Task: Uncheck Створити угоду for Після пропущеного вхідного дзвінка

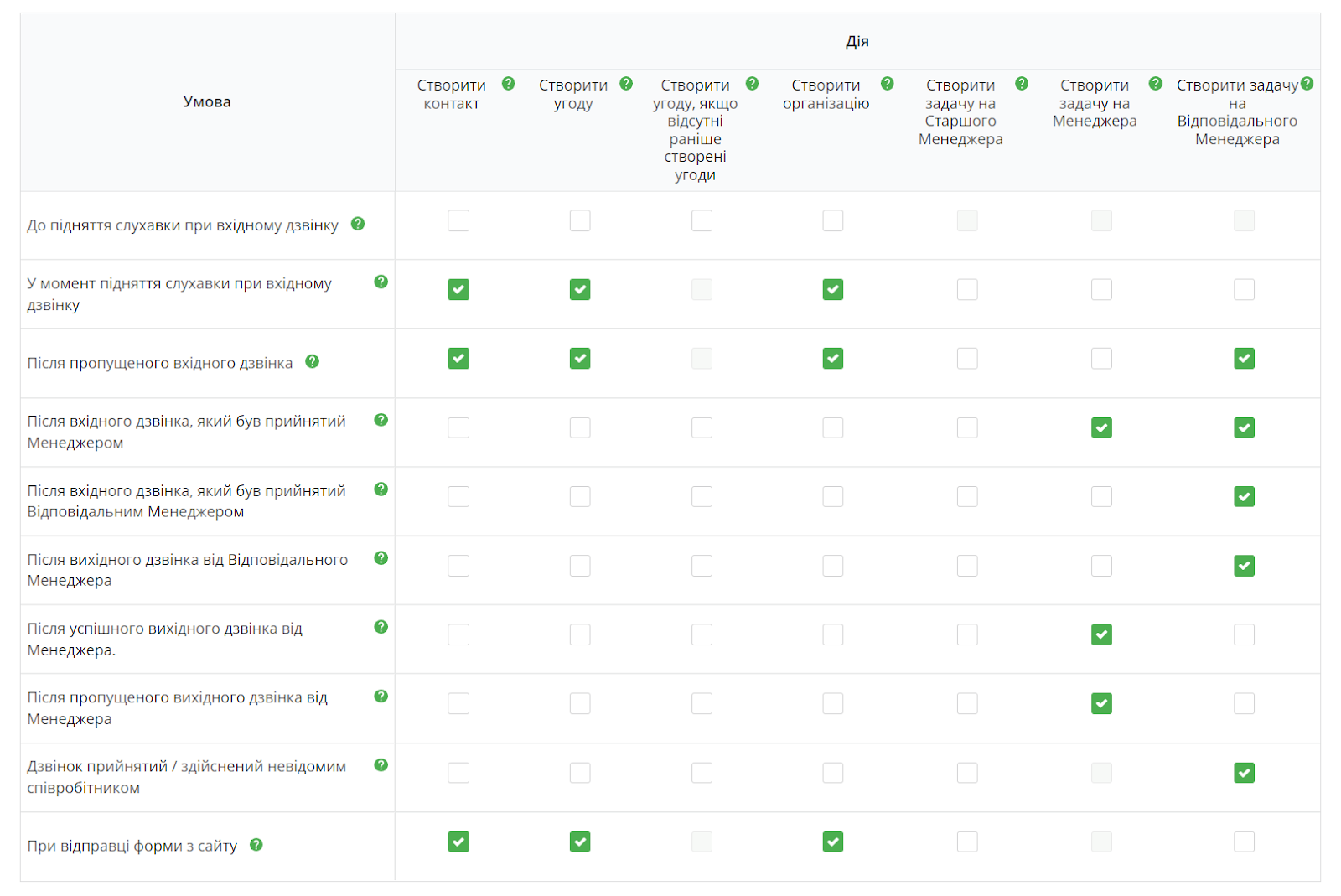Action: tap(580, 359)
